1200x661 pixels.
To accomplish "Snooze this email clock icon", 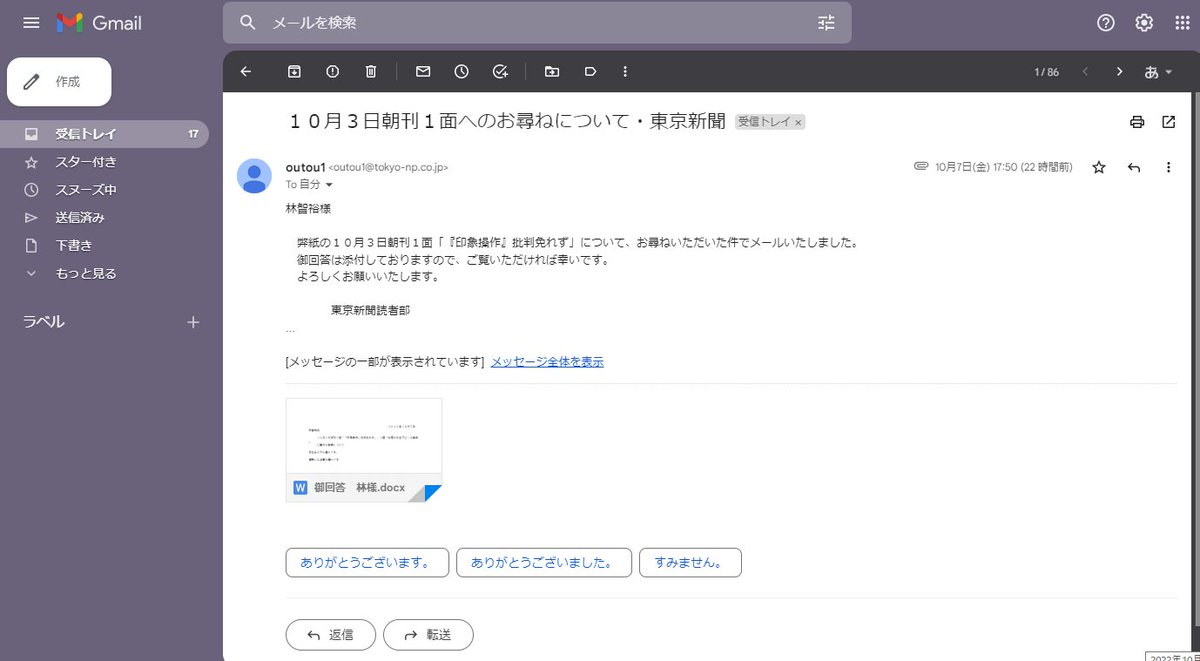I will tap(461, 71).
